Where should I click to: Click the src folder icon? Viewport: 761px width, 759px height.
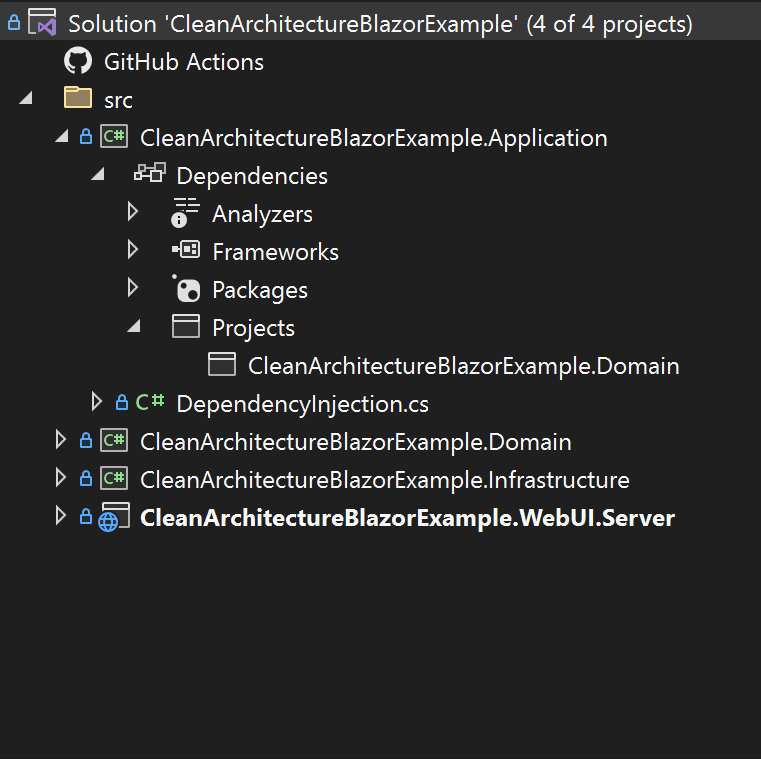point(78,97)
